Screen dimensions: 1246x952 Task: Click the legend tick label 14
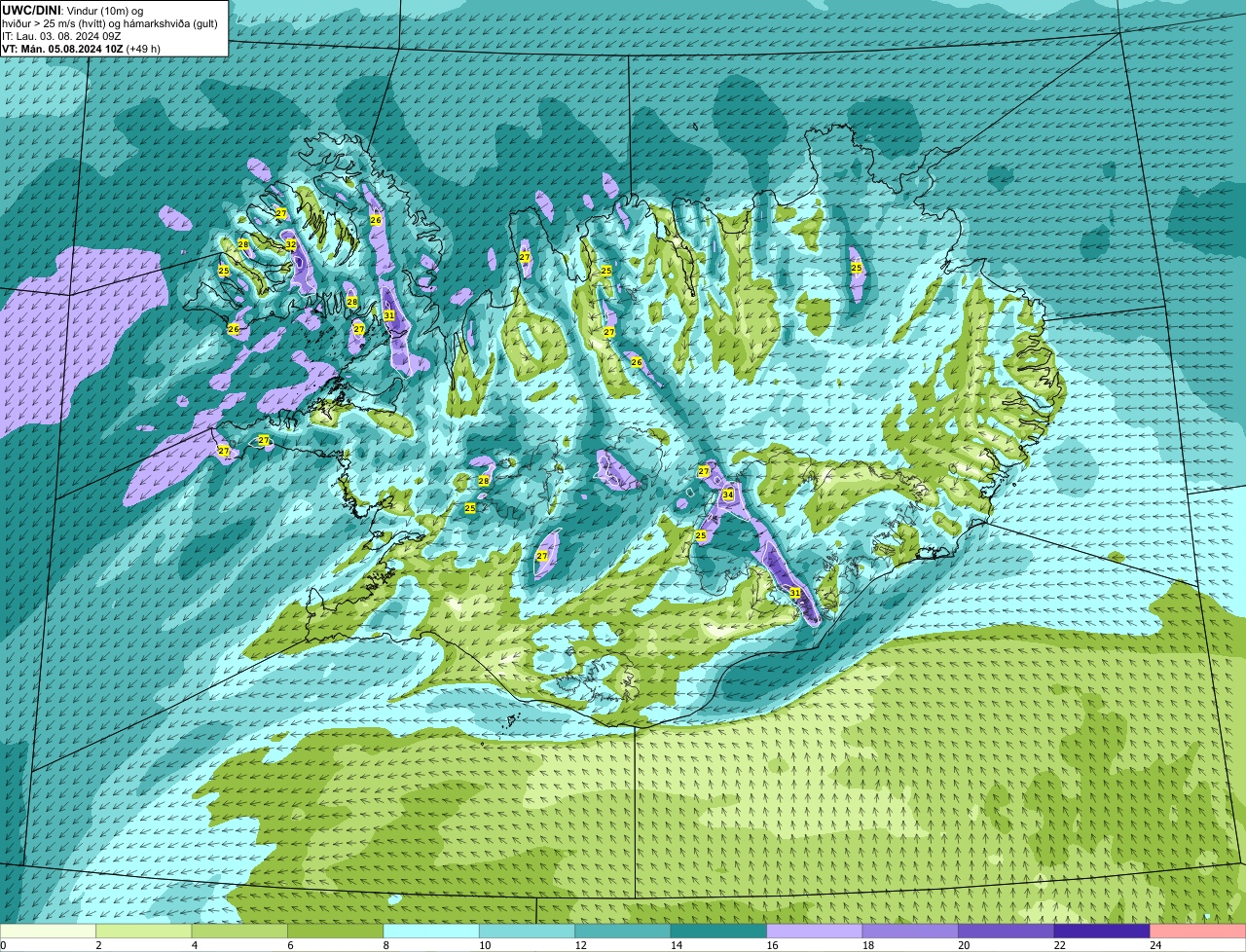[676, 945]
